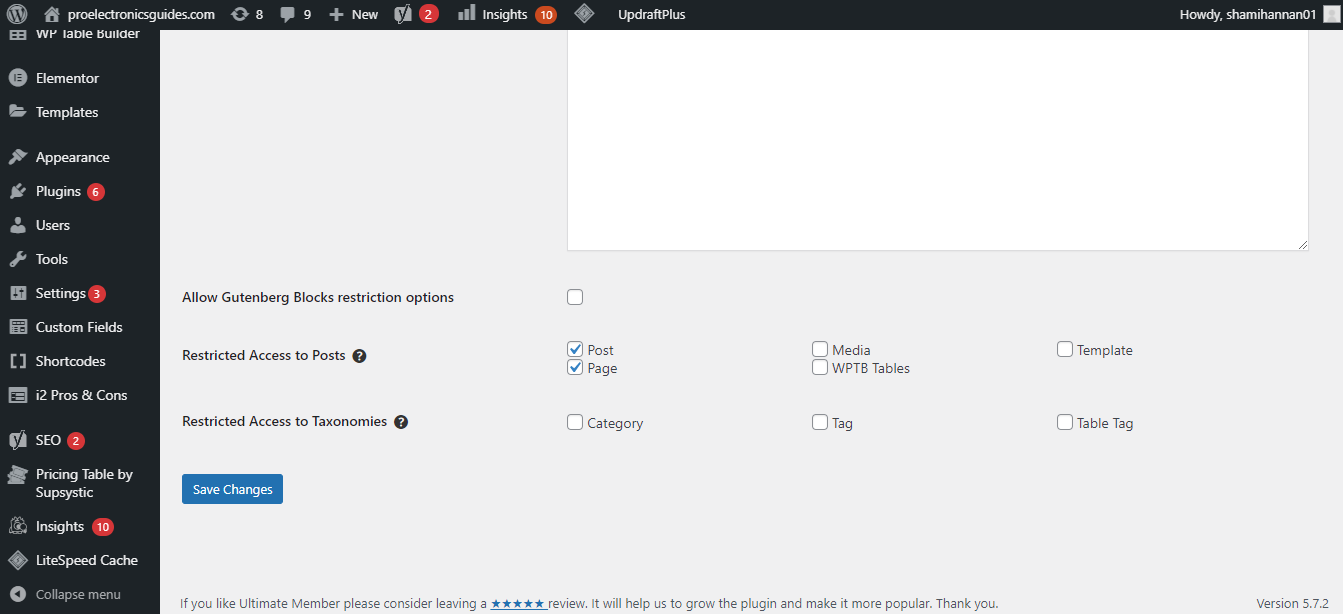Image resolution: width=1343 pixels, height=614 pixels.
Task: Click the Custom Fields icon
Action: tap(17, 327)
